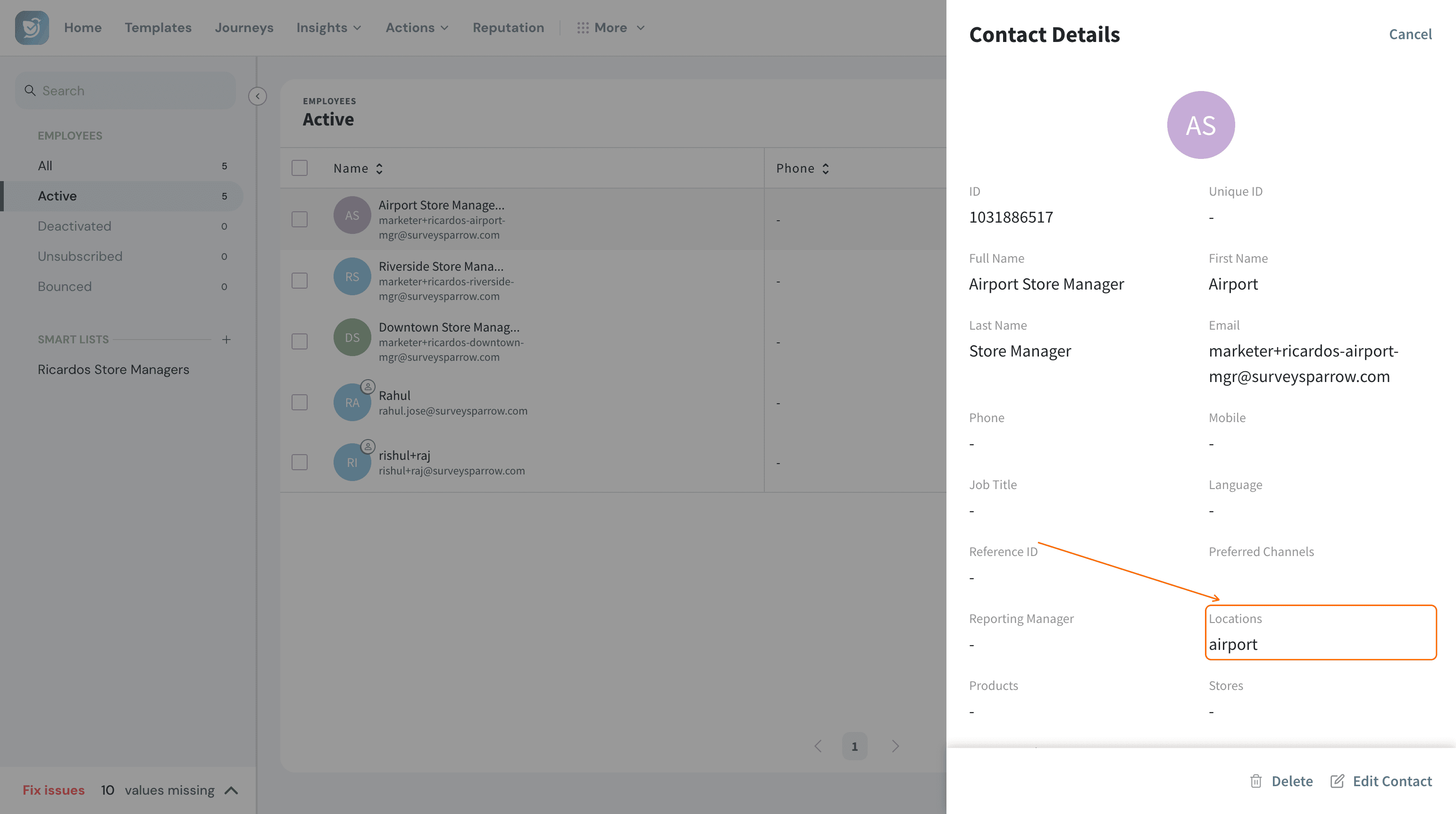Select Downtown Store Manager row checkbox
The image size is (1456, 814).
pyautogui.click(x=300, y=341)
